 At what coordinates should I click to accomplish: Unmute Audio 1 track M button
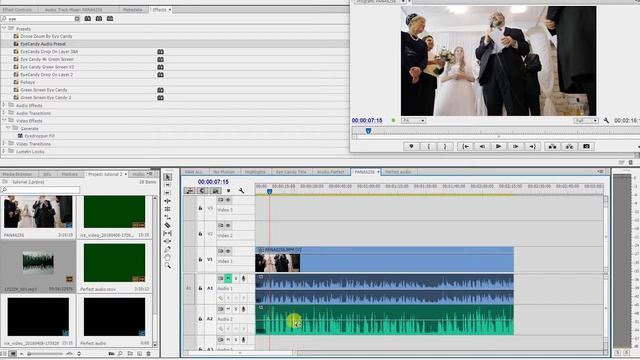pos(228,279)
